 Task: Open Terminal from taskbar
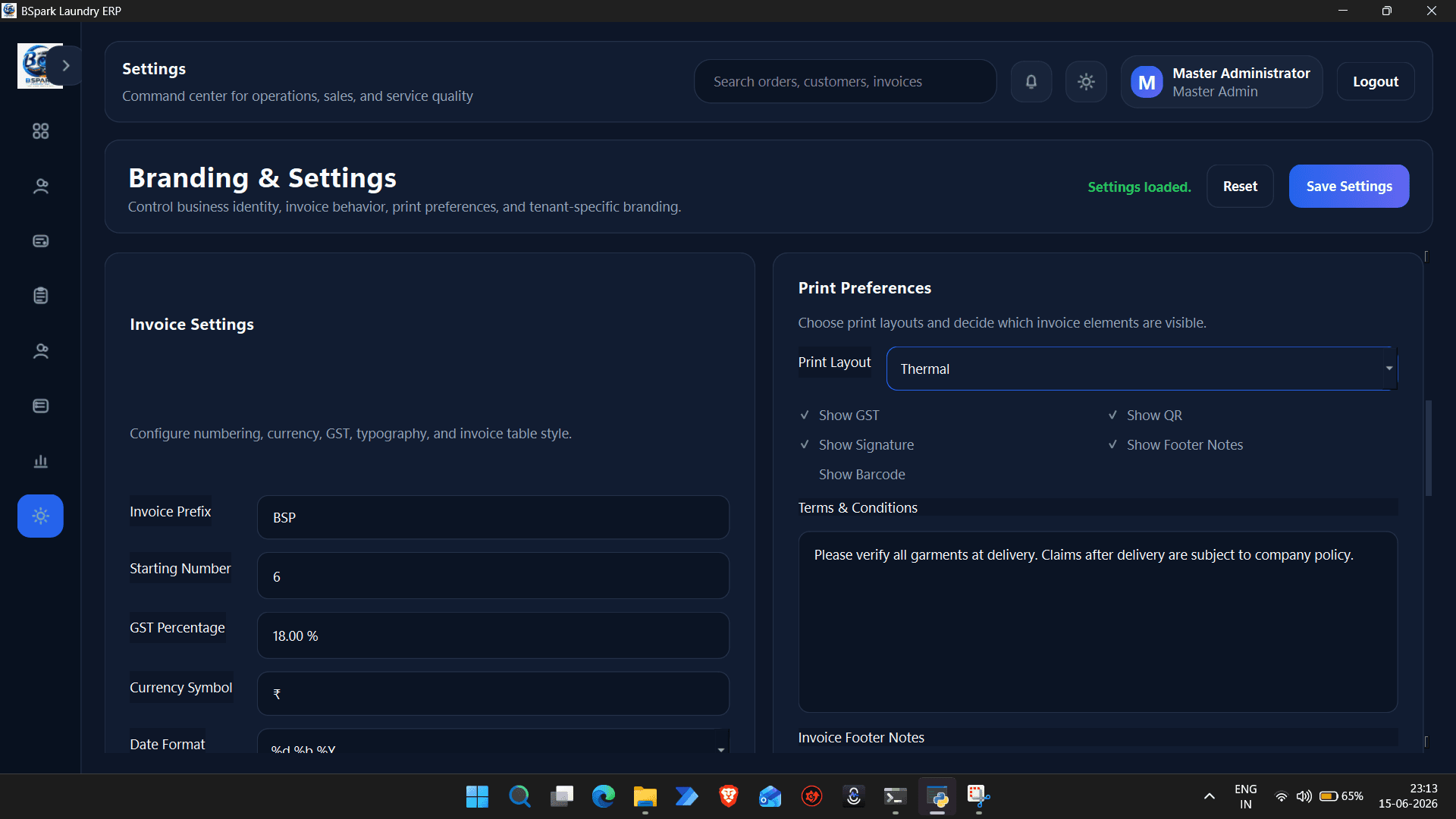pyautogui.click(x=896, y=796)
